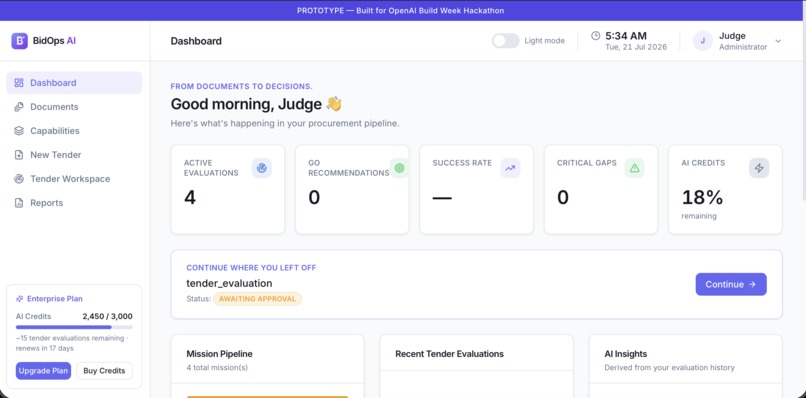The width and height of the screenshot is (806, 398).
Task: Click the Critical Gaps warning triangle icon
Action: pyautogui.click(x=634, y=168)
